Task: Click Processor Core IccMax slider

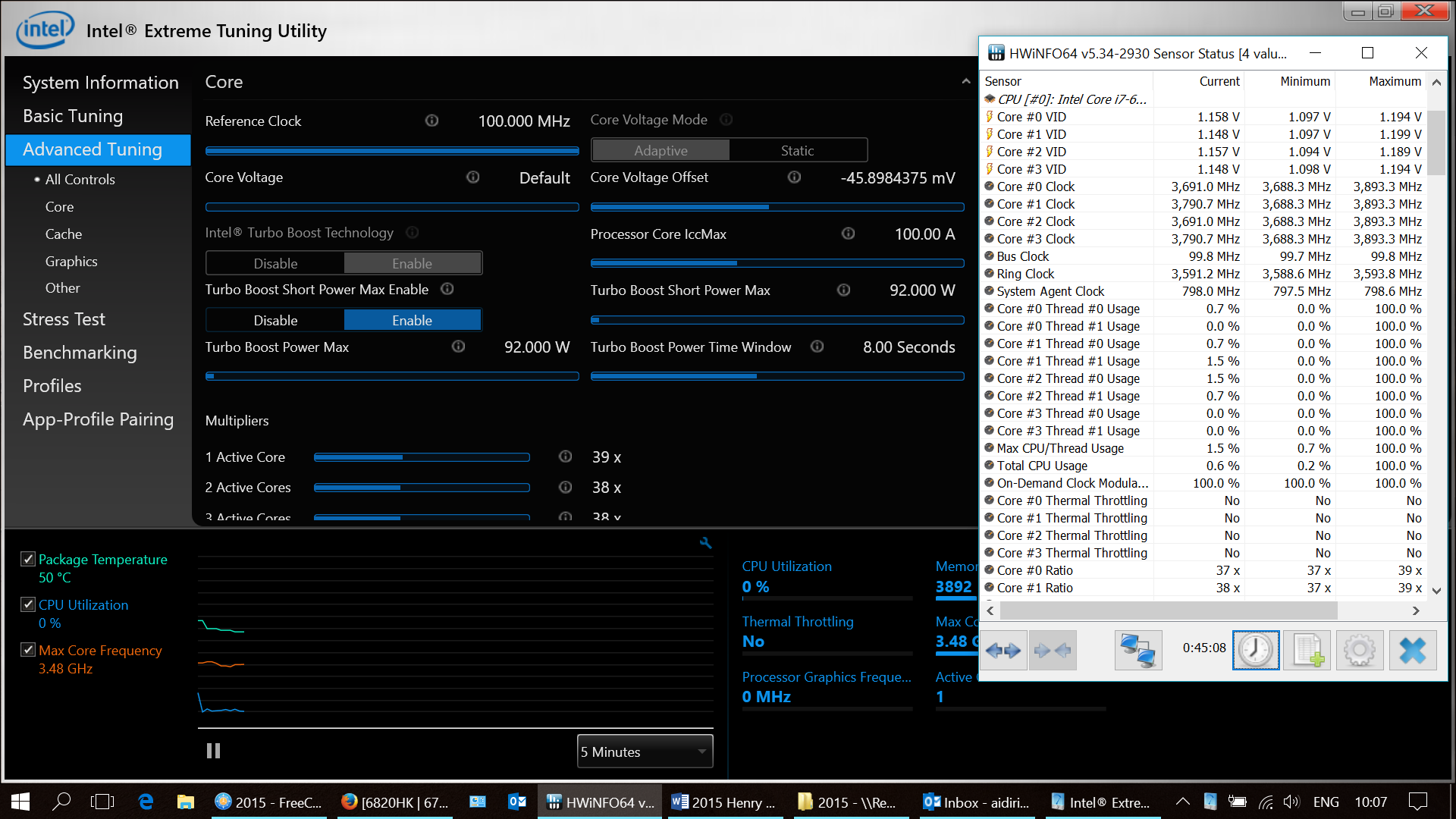Action: [x=777, y=263]
